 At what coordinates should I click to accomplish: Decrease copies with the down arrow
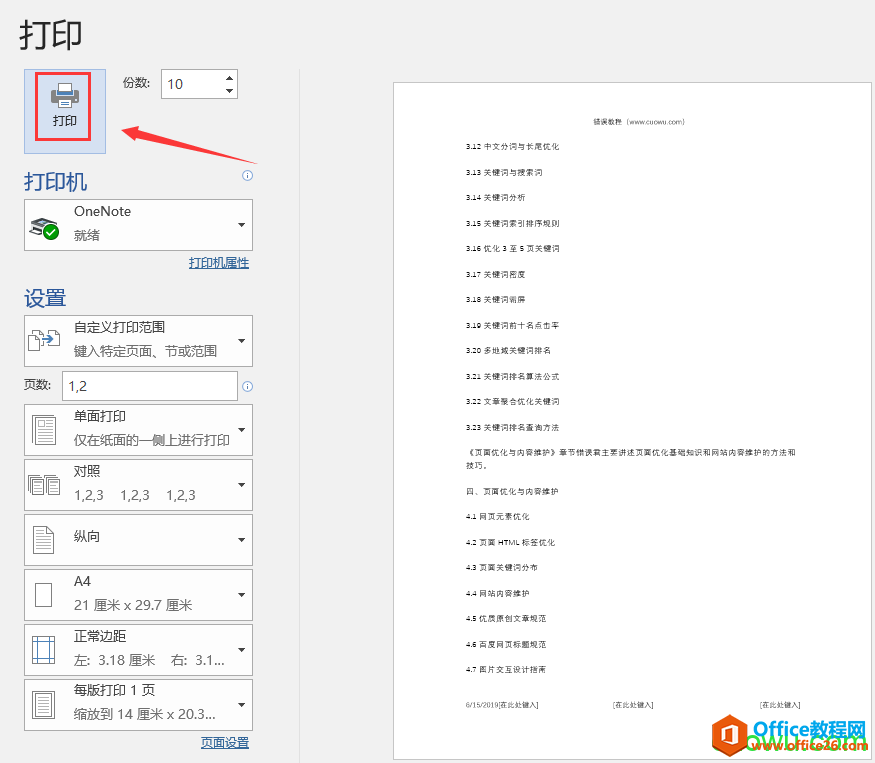click(x=230, y=91)
